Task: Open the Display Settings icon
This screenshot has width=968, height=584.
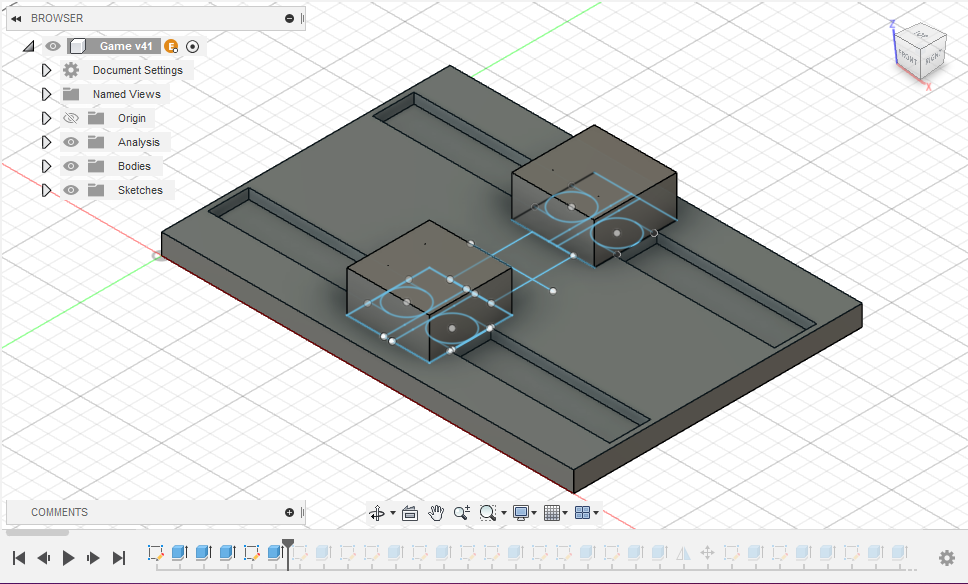Action: [x=521, y=512]
